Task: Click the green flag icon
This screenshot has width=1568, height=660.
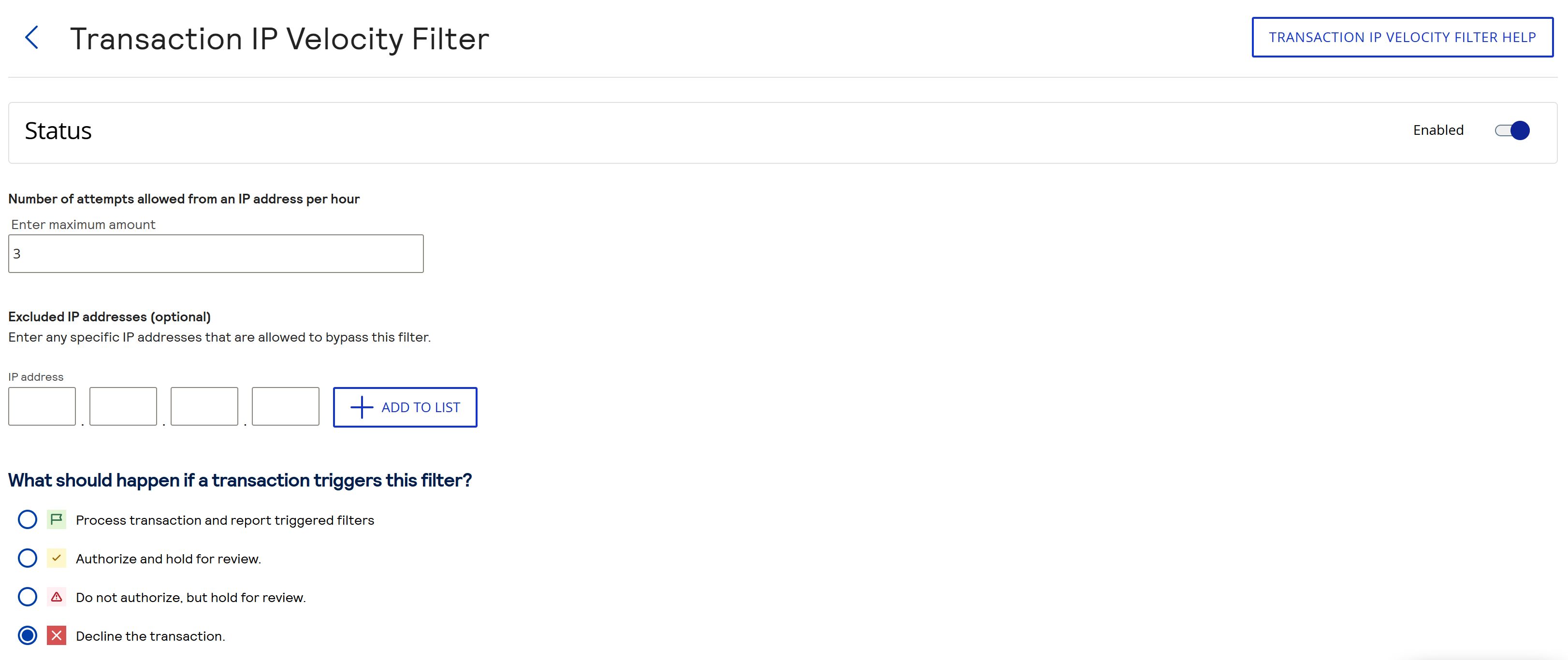Action: [57, 519]
